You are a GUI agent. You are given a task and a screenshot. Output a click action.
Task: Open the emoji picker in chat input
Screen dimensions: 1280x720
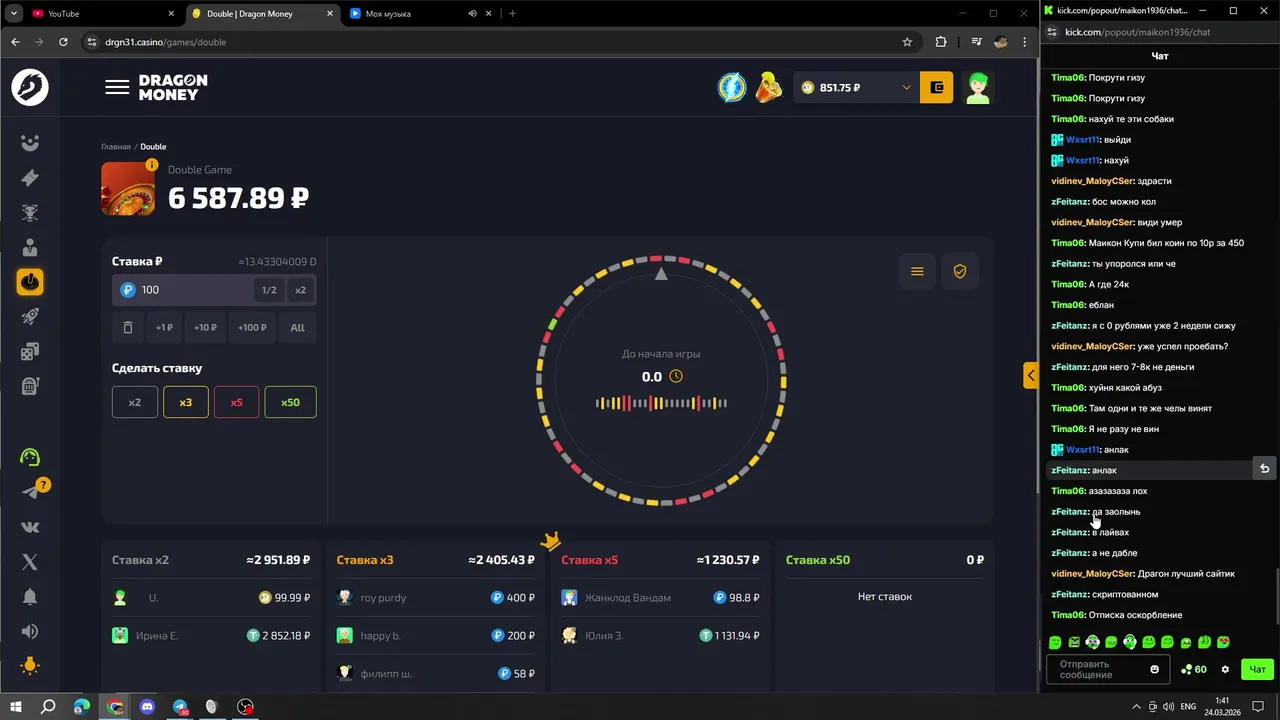coord(1155,669)
